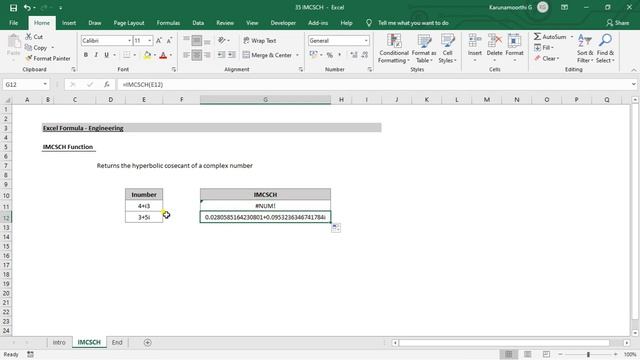Open the End sheet tab
This screenshot has width=640, height=360.
pos(117,342)
